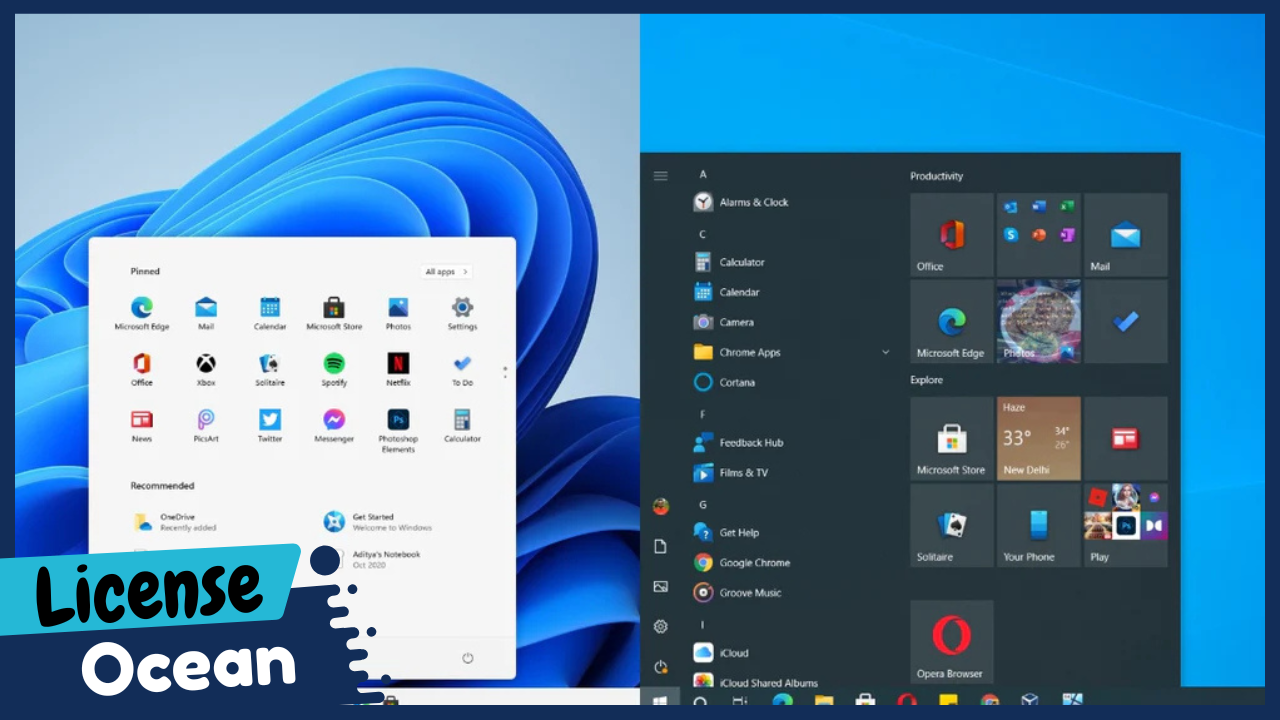The height and width of the screenshot is (720, 1280).
Task: Click the Photos live tile
Action: click(x=1038, y=321)
